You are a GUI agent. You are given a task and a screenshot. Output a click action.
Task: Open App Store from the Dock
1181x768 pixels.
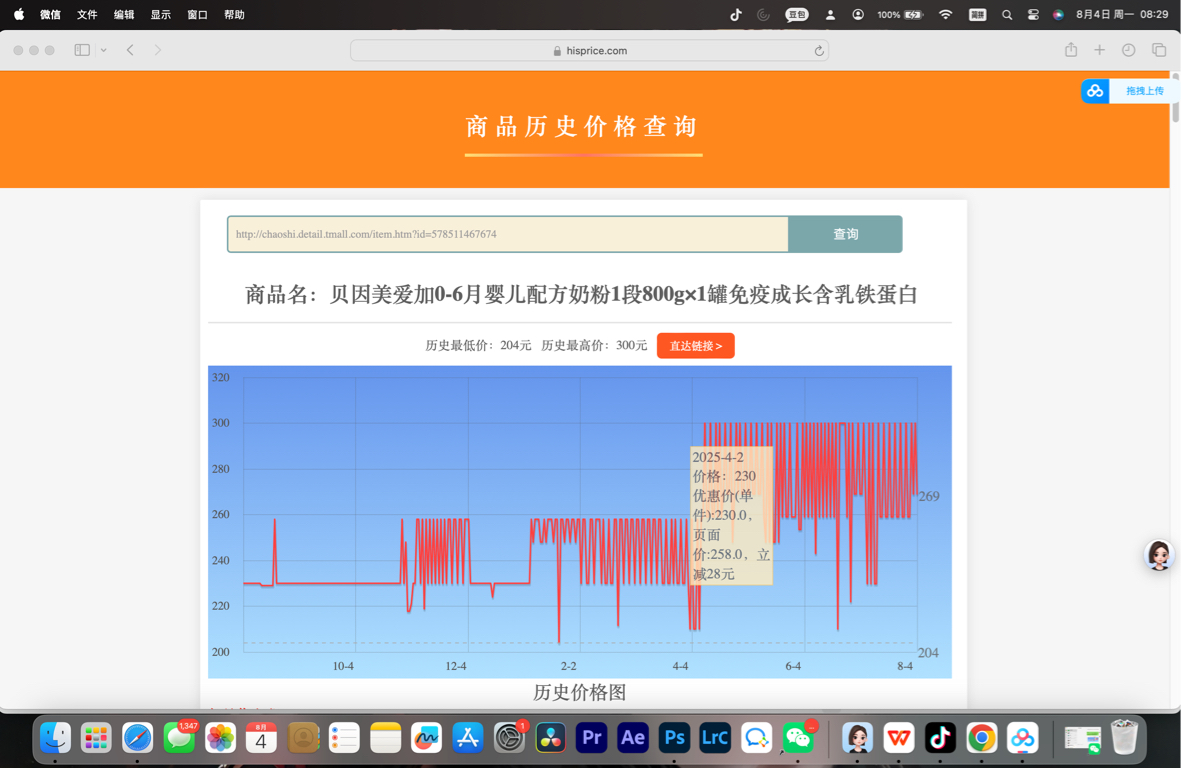click(x=468, y=738)
